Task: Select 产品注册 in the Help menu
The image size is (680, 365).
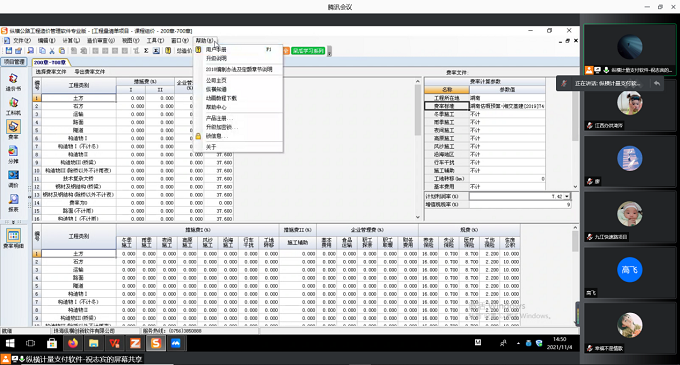Action: (238, 118)
